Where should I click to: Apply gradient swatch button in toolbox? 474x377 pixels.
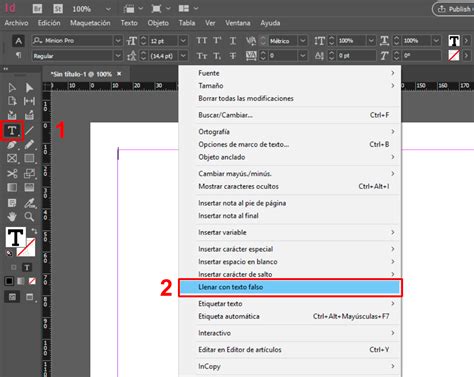21,281
